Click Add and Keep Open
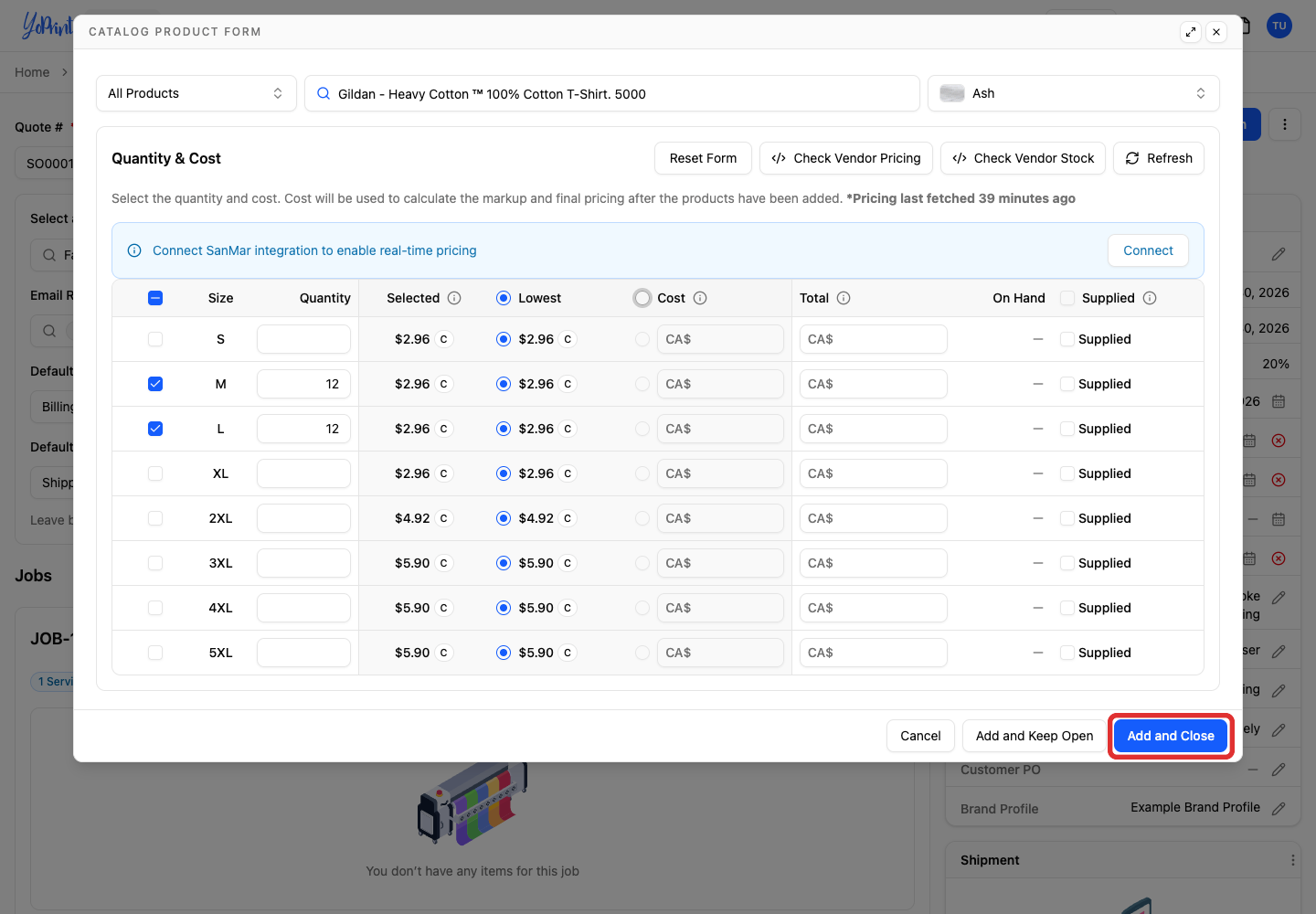This screenshot has width=1316, height=914. pyautogui.click(x=1035, y=736)
